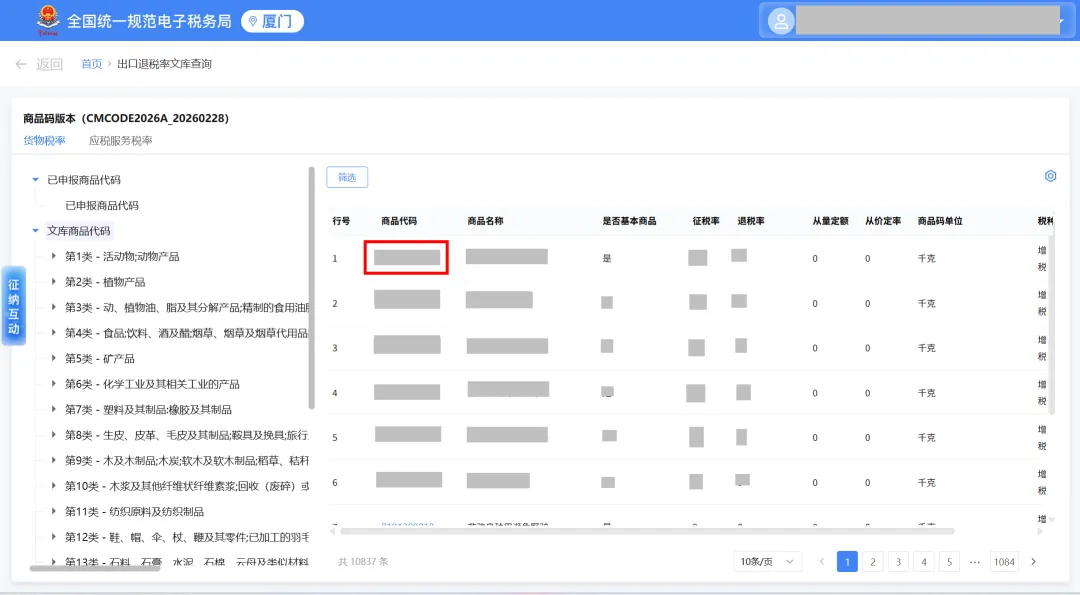This screenshot has height=595, width=1080.
Task: Click the next page arrow
Action: click(1033, 562)
